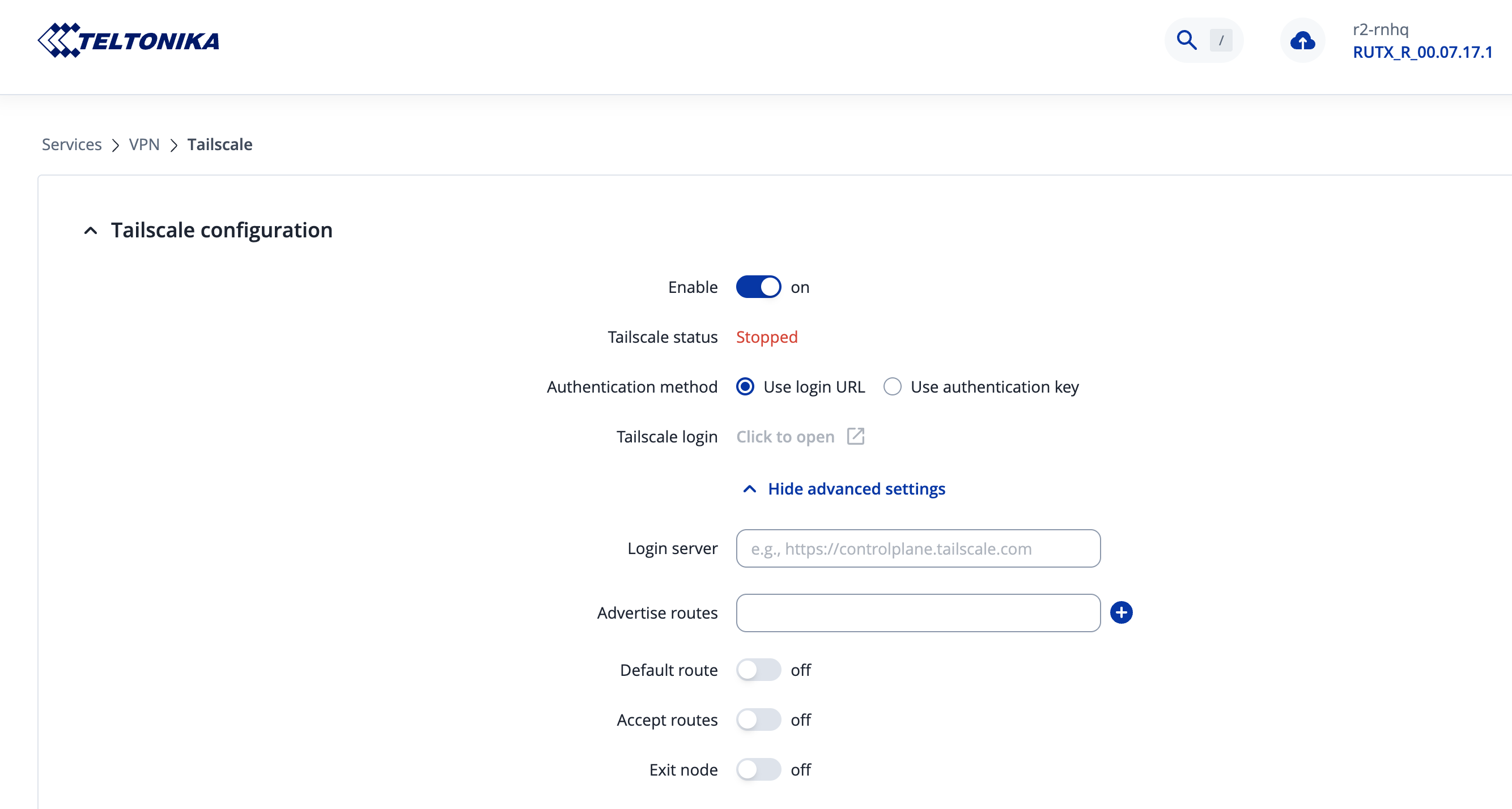The width and height of the screenshot is (1512, 809).
Task: Select the Use login URL radio
Action: [x=745, y=386]
